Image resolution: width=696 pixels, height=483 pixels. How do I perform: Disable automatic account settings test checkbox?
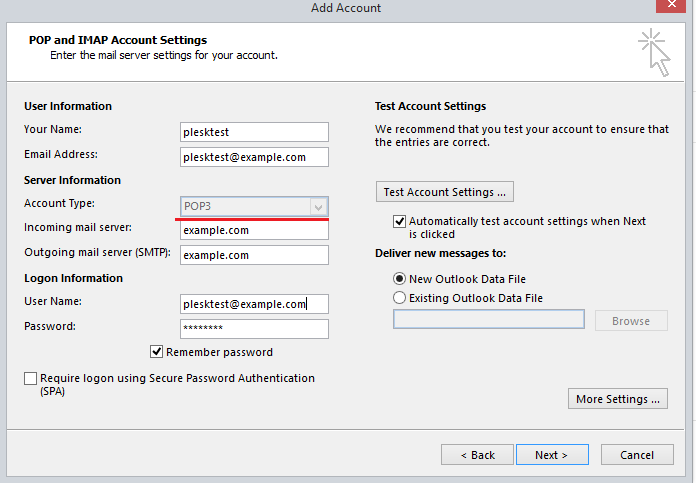pyautogui.click(x=400, y=221)
